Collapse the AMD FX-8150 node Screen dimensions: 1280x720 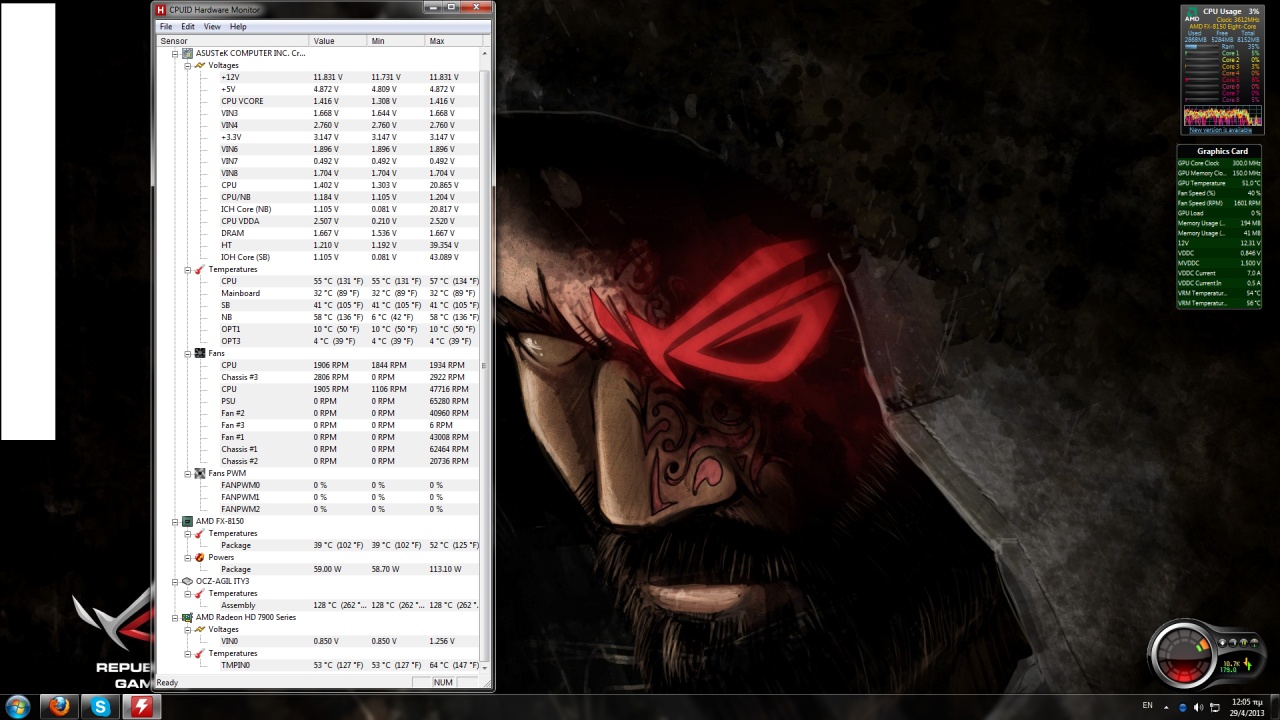pos(175,521)
